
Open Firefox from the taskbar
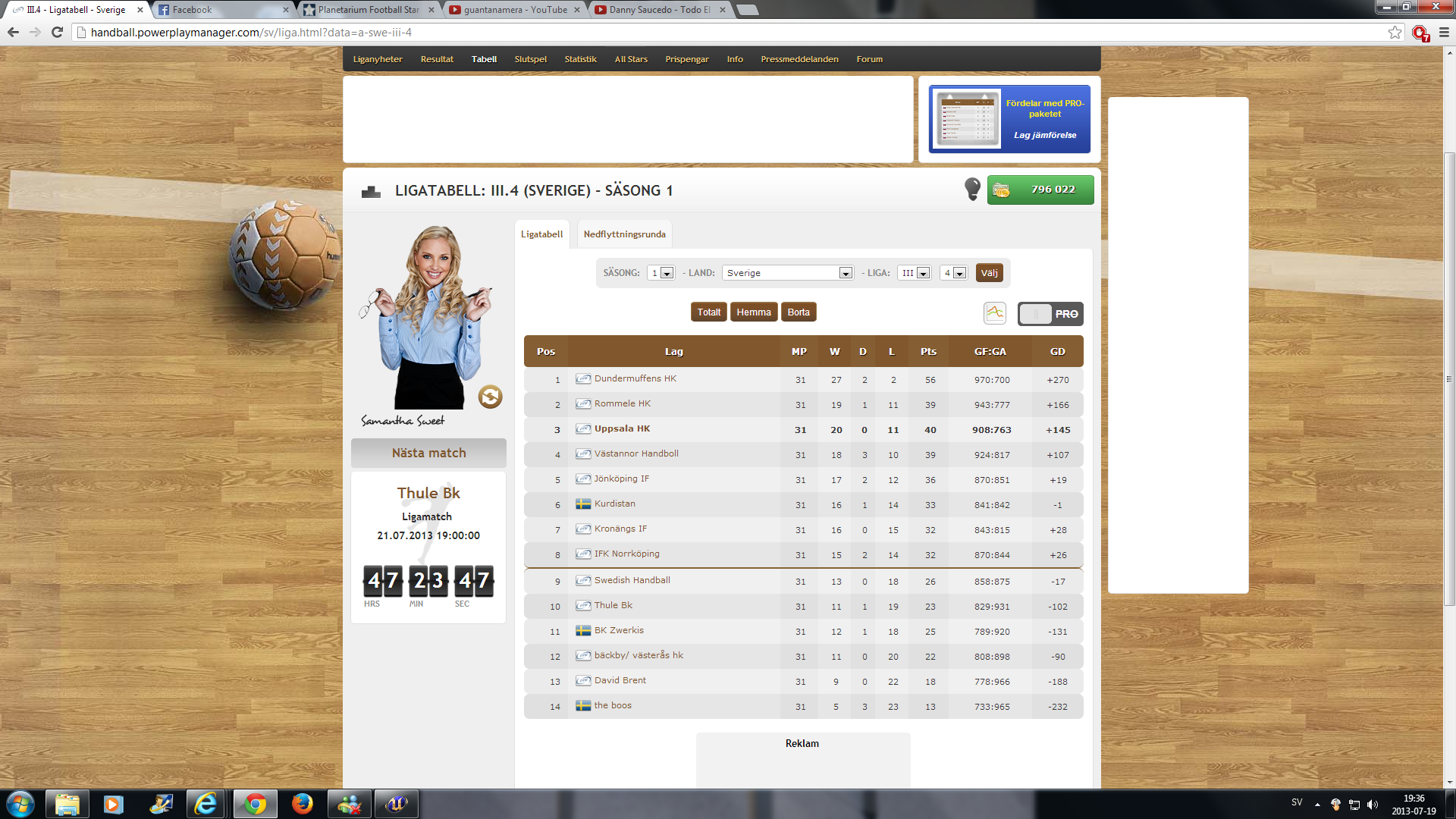click(x=302, y=804)
